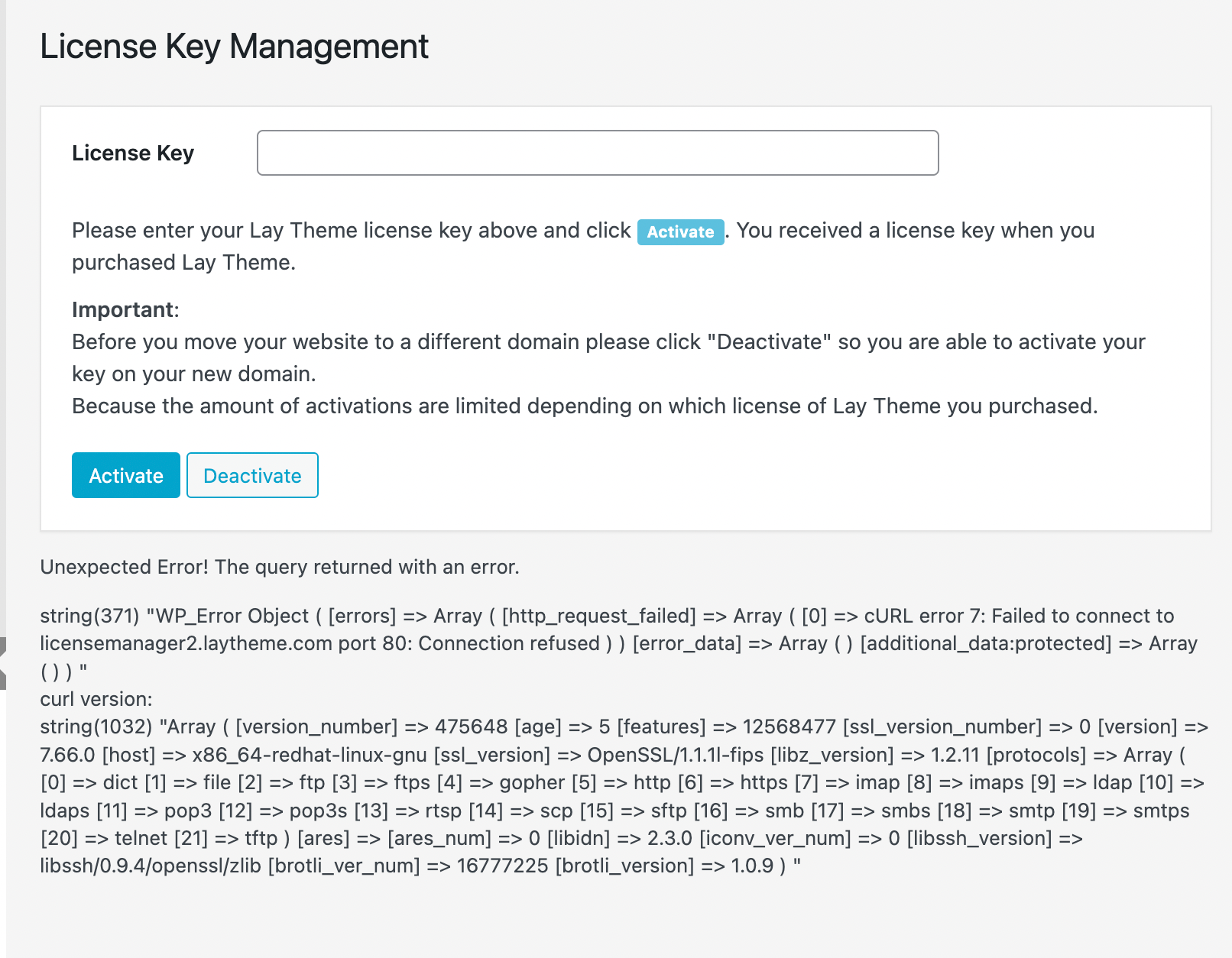The image size is (1232, 958).
Task: Click the quoted "Deactivate" word in notice
Action: click(769, 341)
